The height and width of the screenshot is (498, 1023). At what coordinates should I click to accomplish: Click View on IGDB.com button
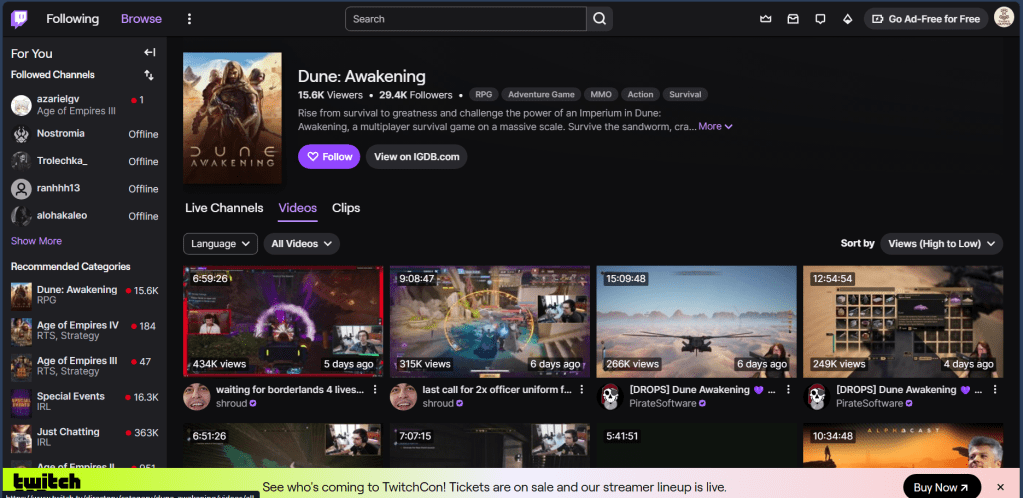coord(416,157)
